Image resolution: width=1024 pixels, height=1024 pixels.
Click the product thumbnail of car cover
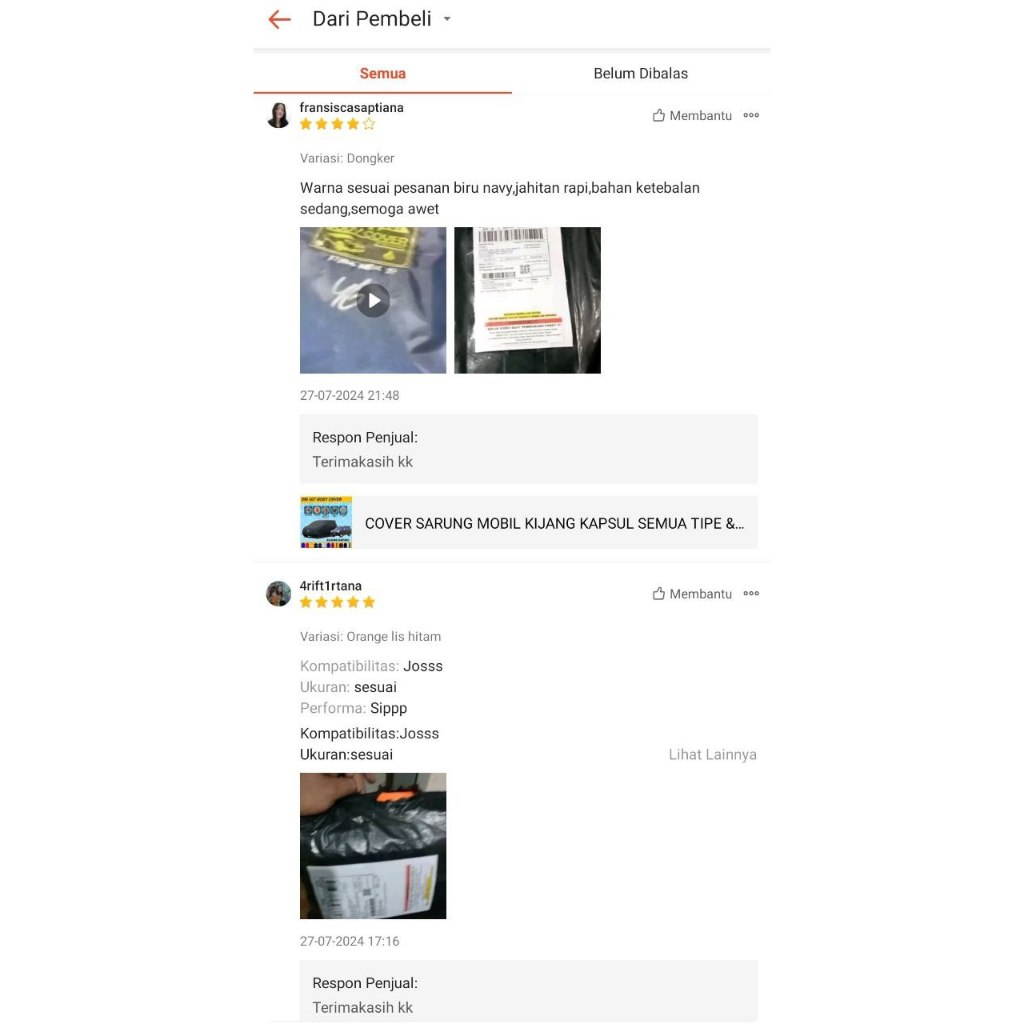[x=326, y=522]
